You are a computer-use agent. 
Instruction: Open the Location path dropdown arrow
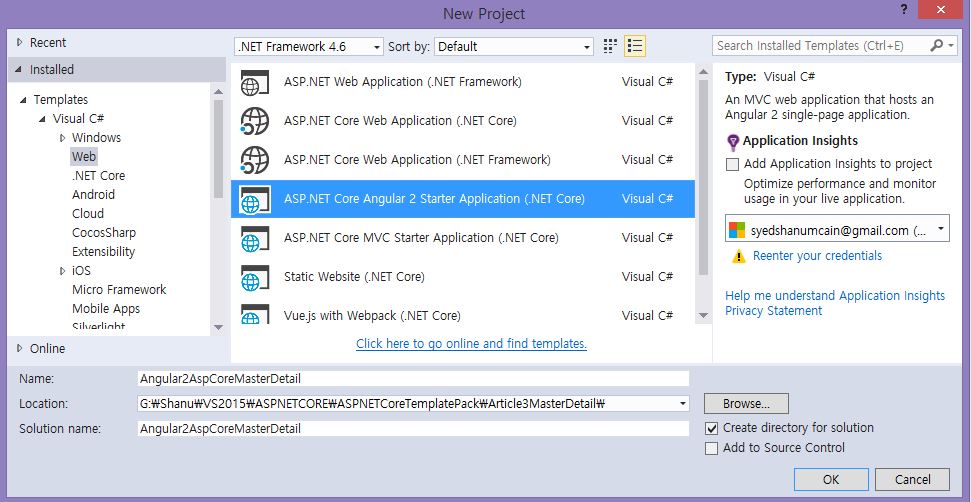coord(682,404)
